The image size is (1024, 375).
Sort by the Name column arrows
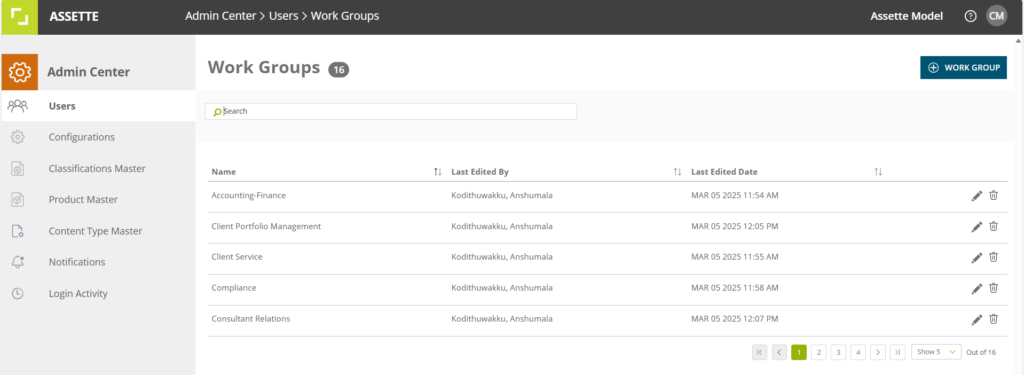(438, 172)
